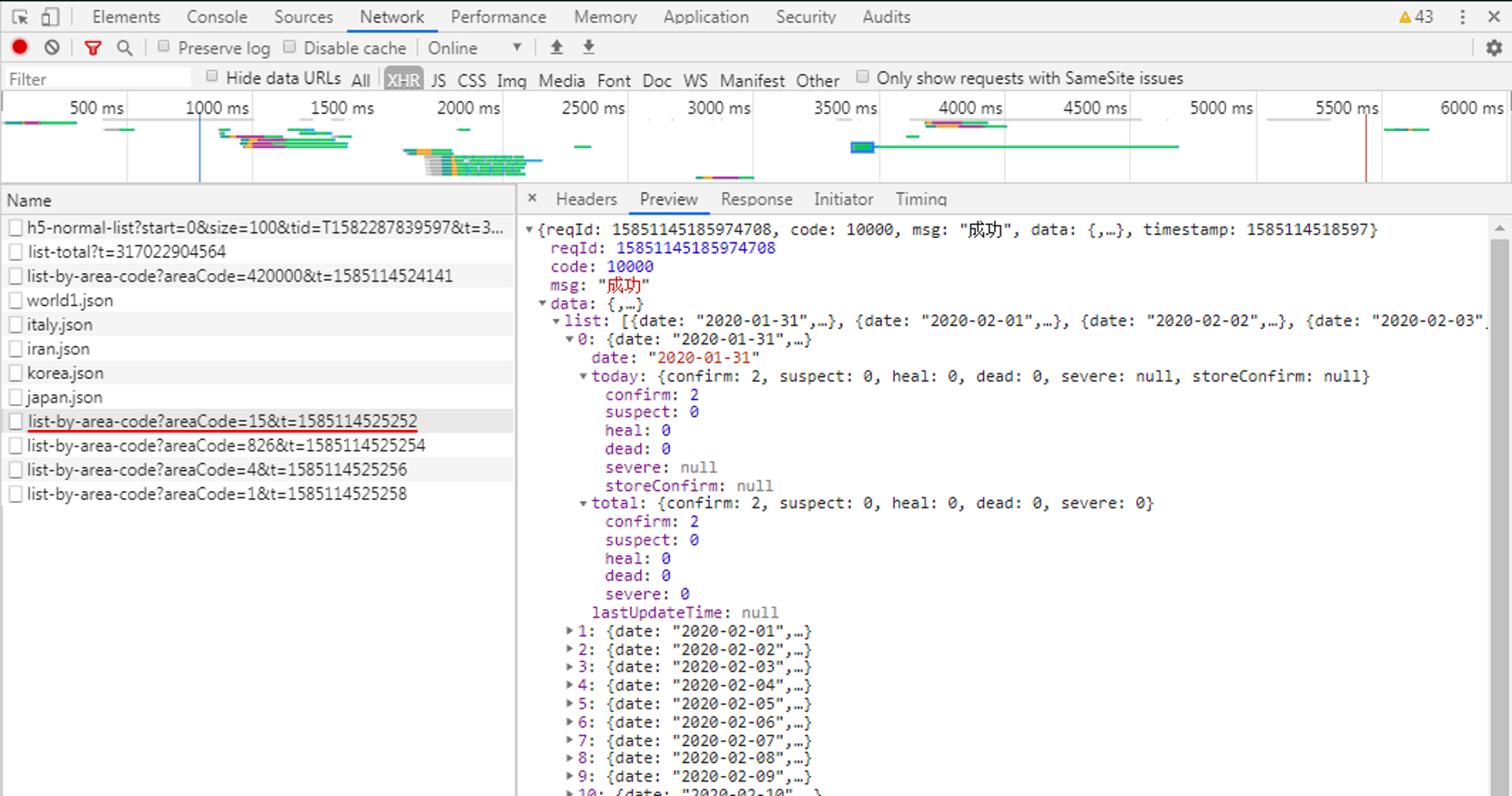Toggle the device toolbar icon
1512x796 pixels.
[51, 16]
